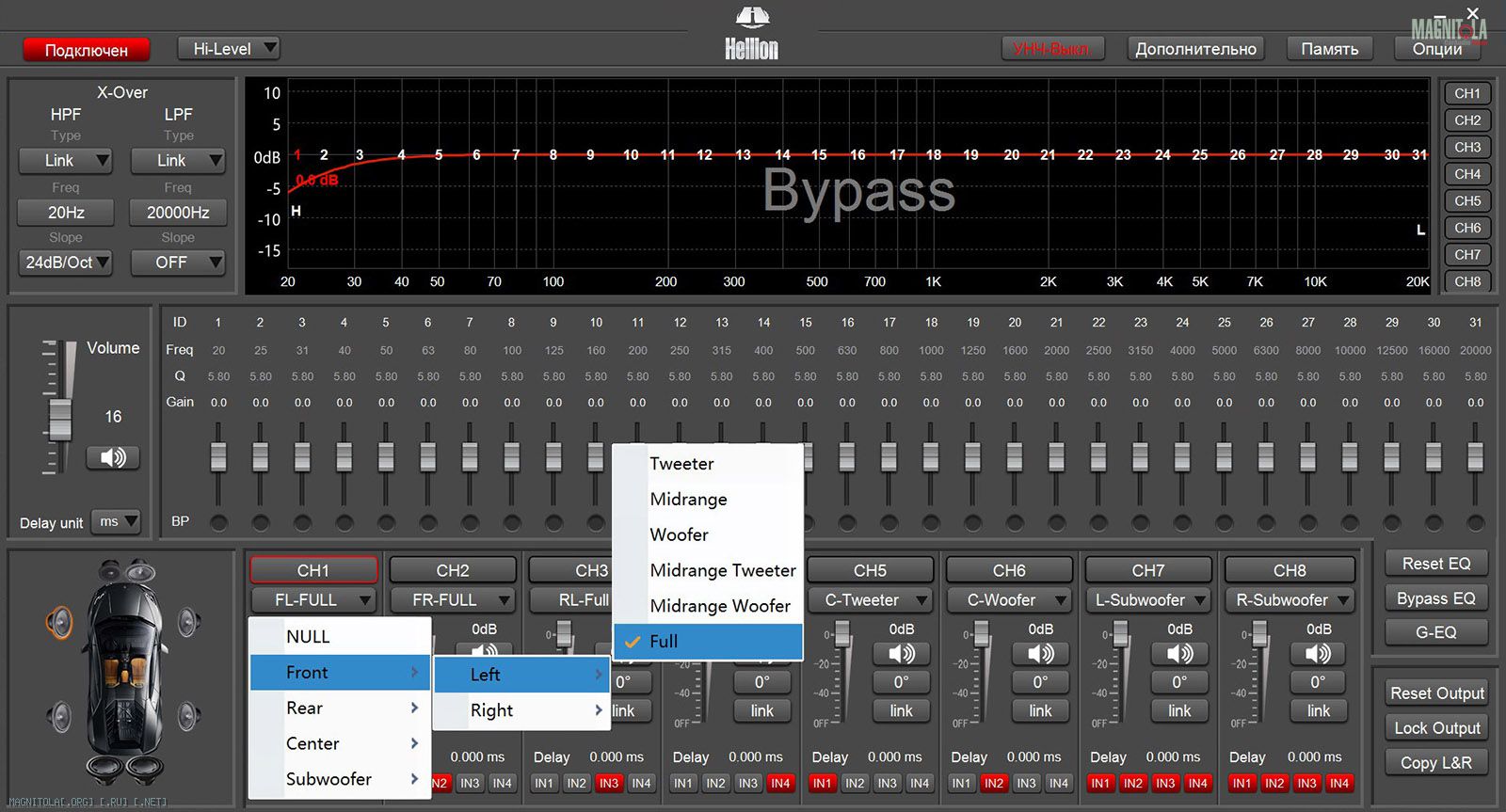The width and height of the screenshot is (1506, 812).
Task: Open the Память memory button
Action: tap(1330, 49)
